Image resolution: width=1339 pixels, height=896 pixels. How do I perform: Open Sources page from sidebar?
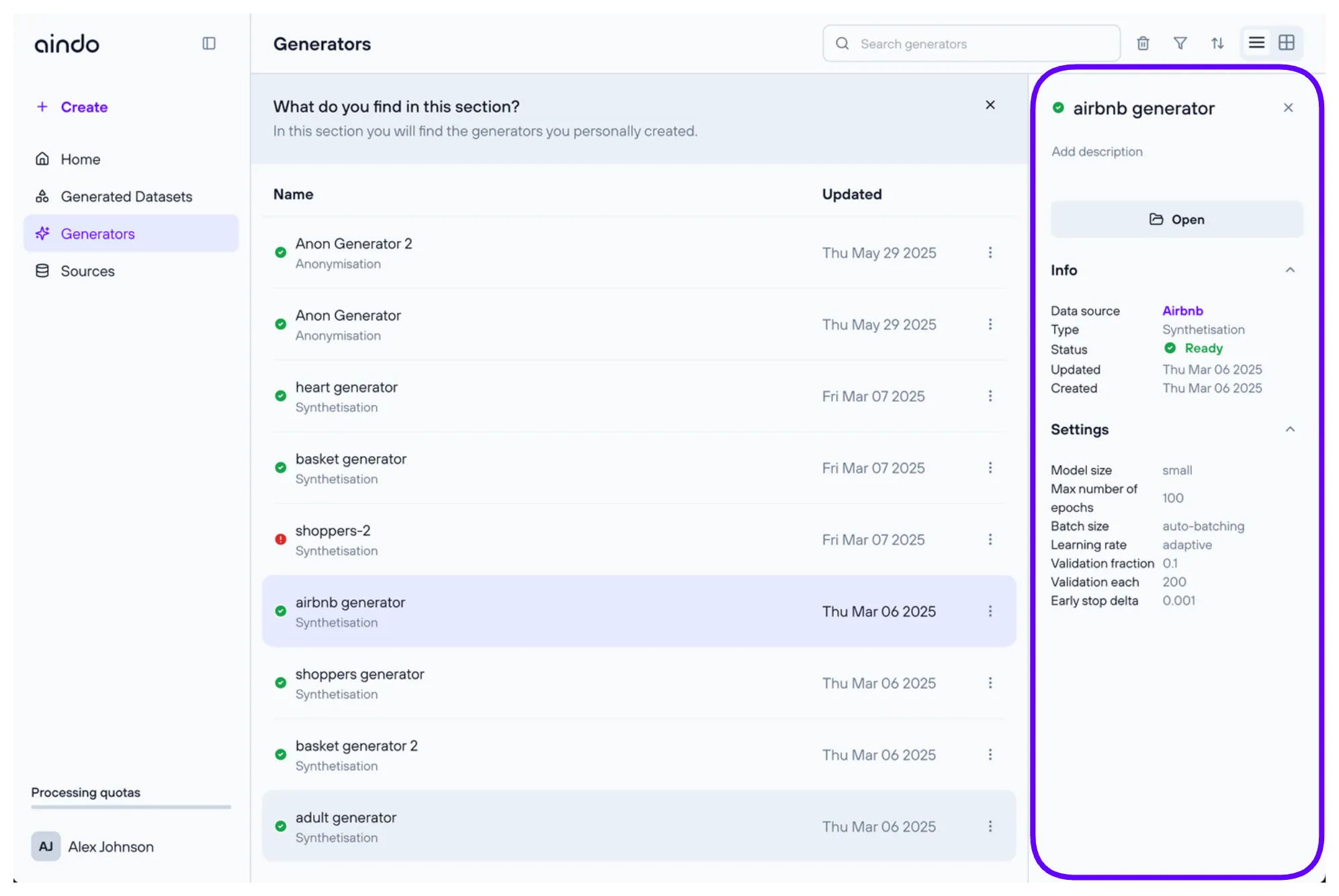coord(87,271)
